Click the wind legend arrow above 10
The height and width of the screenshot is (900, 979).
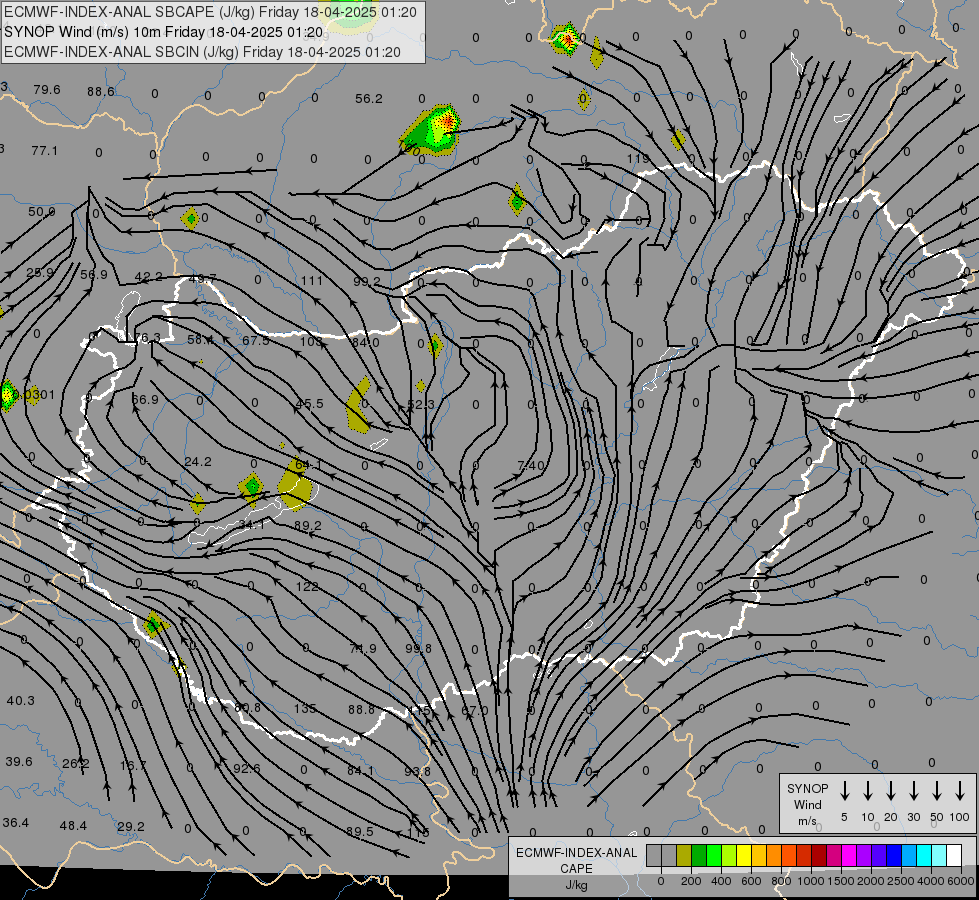pos(867,790)
